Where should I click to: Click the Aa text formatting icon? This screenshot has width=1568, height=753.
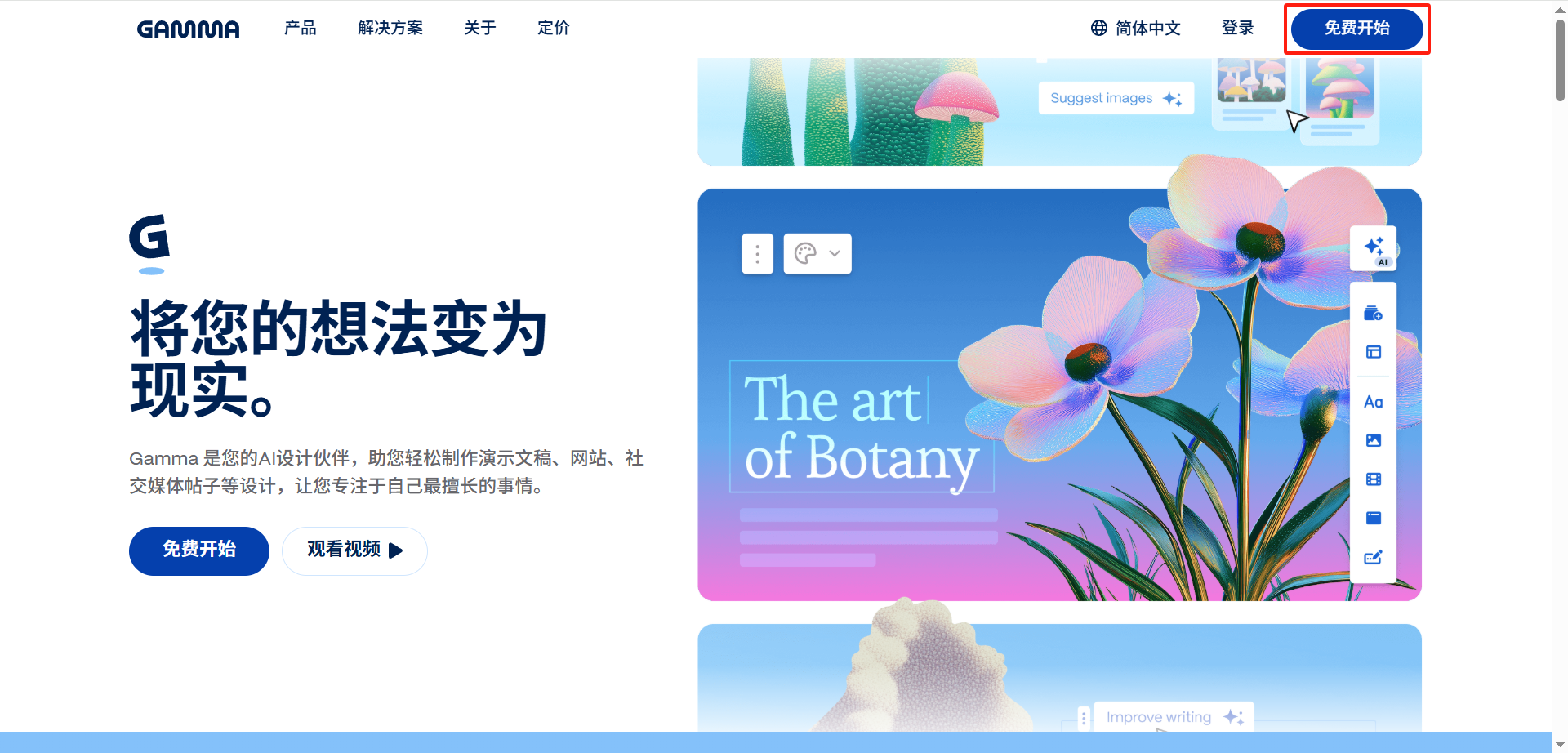(1373, 402)
